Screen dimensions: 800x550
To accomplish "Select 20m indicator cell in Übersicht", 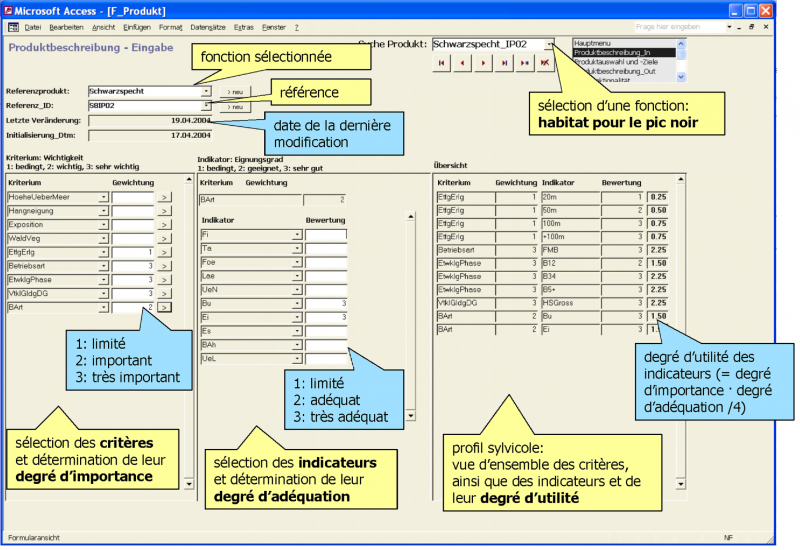I will click(x=571, y=197).
